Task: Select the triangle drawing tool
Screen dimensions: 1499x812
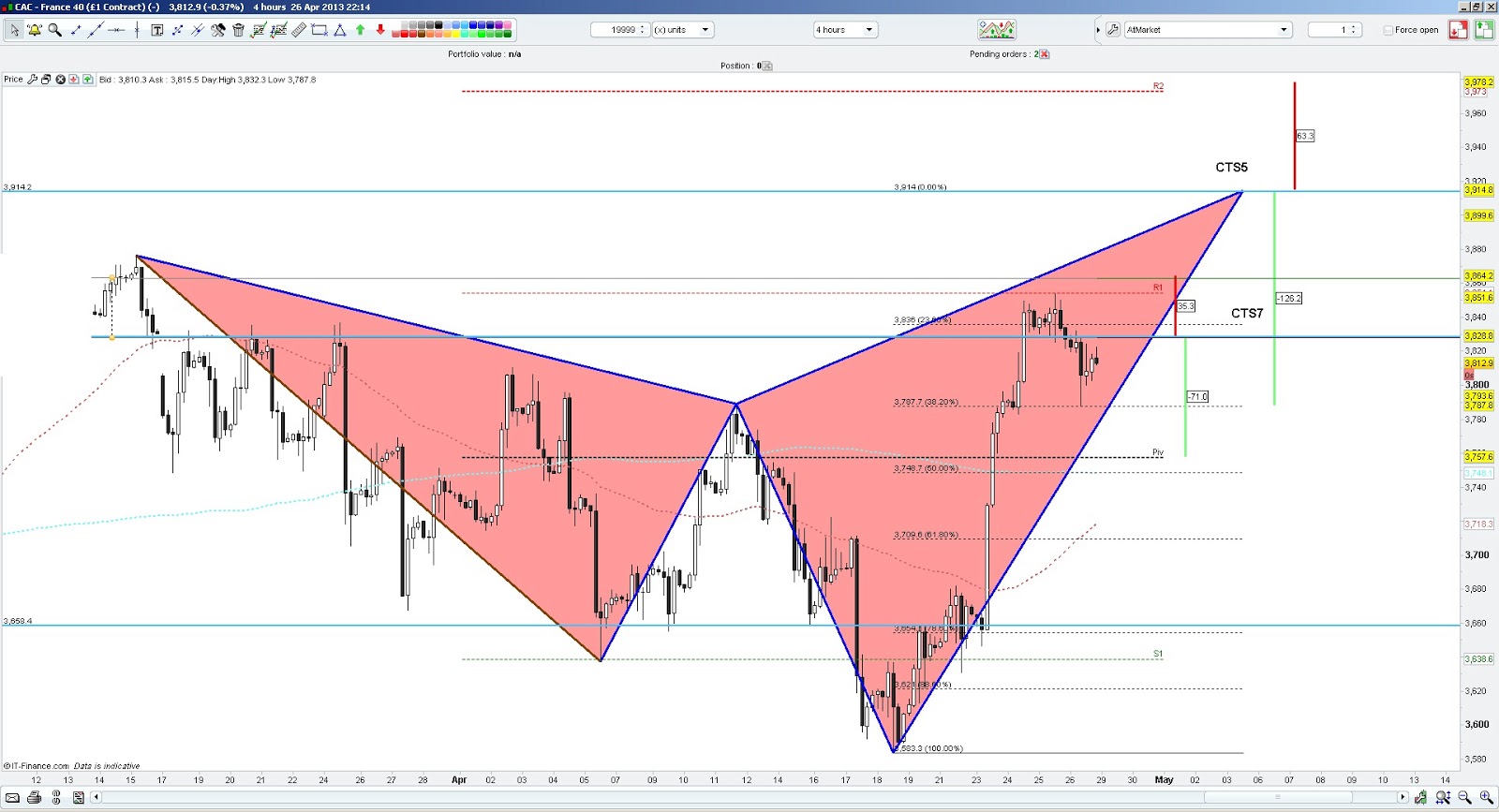Action: coord(340,30)
